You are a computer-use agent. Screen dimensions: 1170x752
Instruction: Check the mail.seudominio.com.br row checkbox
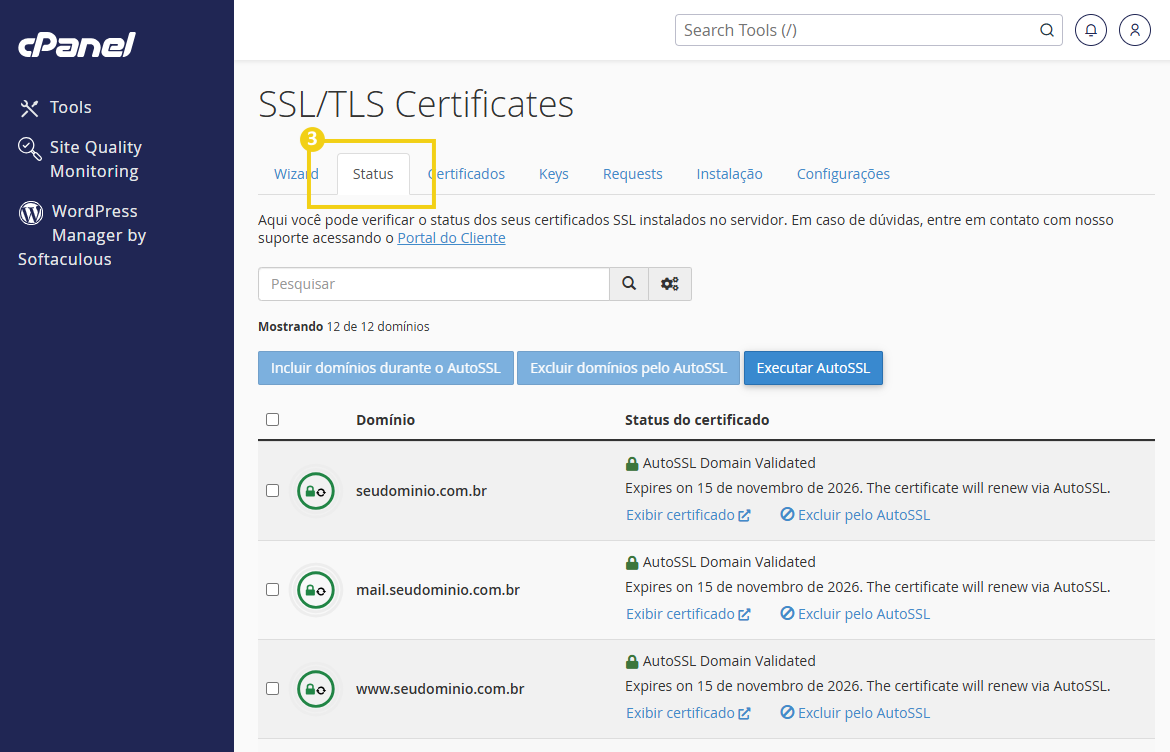coord(272,590)
